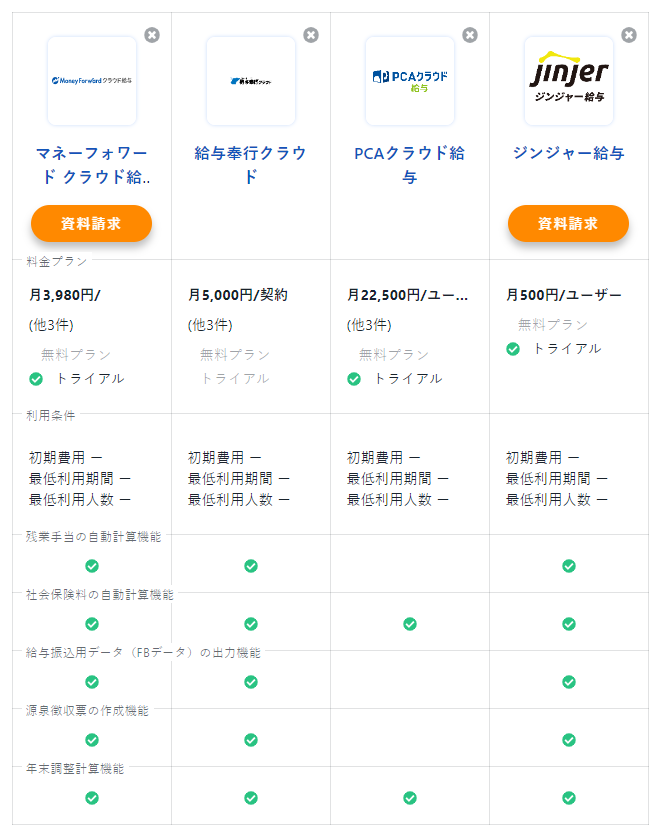This screenshot has width=671, height=835.
Task: Click トライアル check icon under 月500円/ユーザー
Action: [x=513, y=349]
